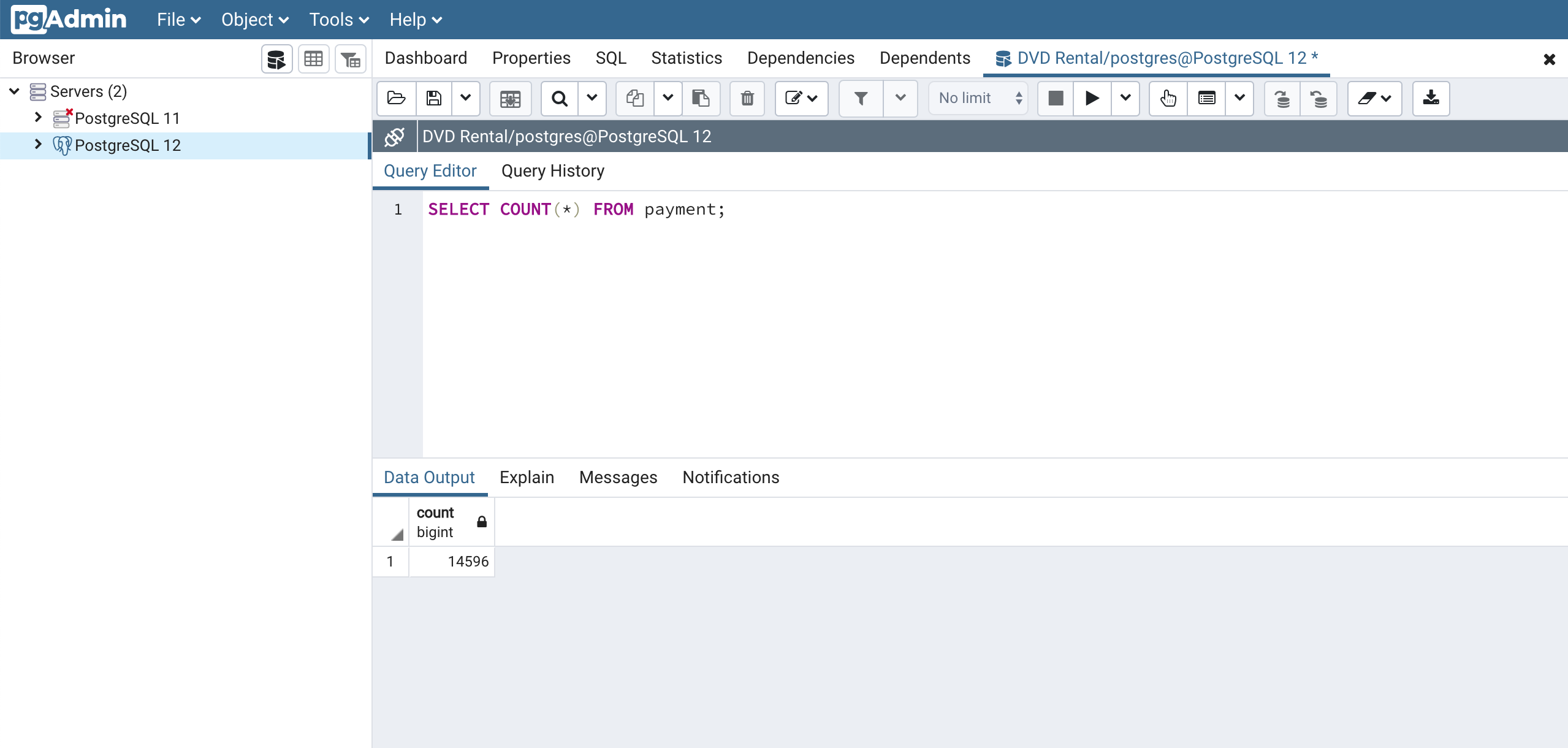Switch to the Explain output tab
The image size is (1568, 748).
click(x=527, y=477)
